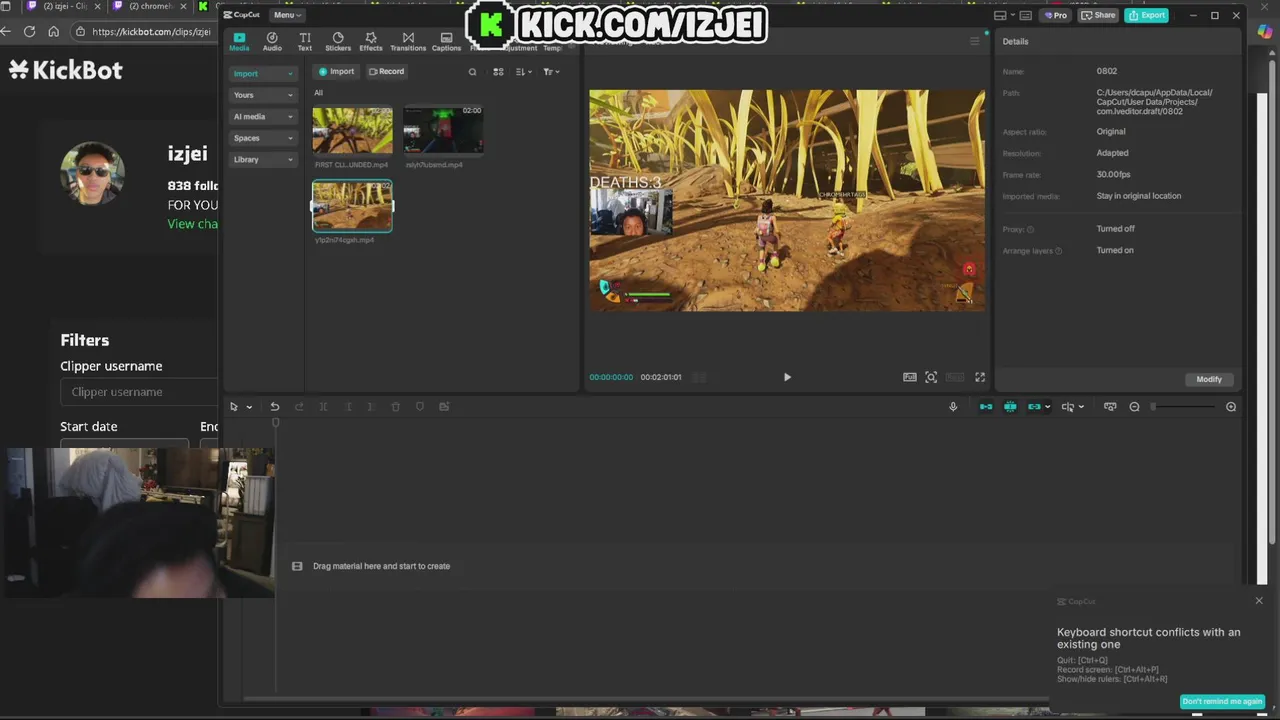Click the All label in media panel
1280x720 pixels.
click(318, 93)
